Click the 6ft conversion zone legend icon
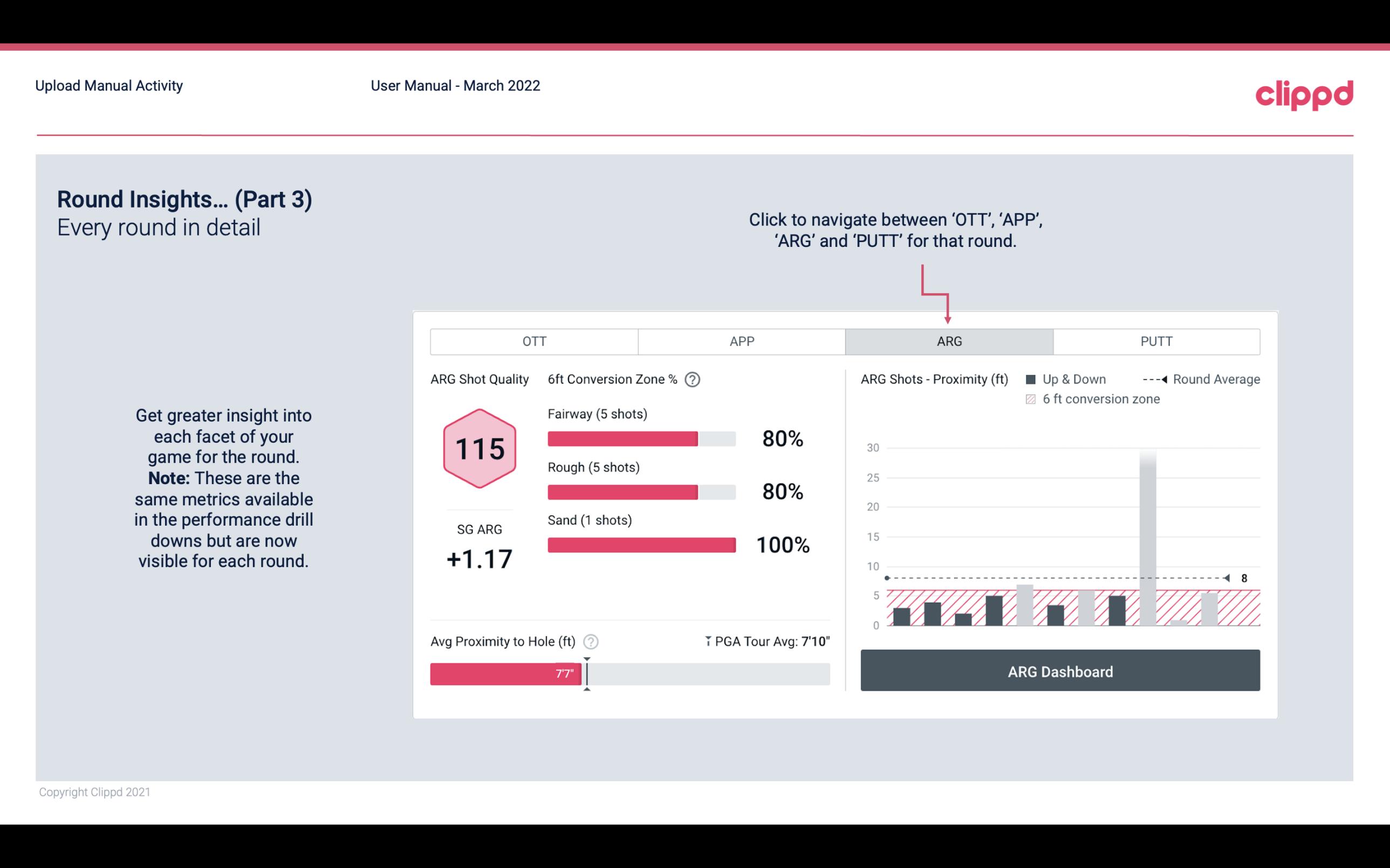The width and height of the screenshot is (1390, 868). point(1034,398)
